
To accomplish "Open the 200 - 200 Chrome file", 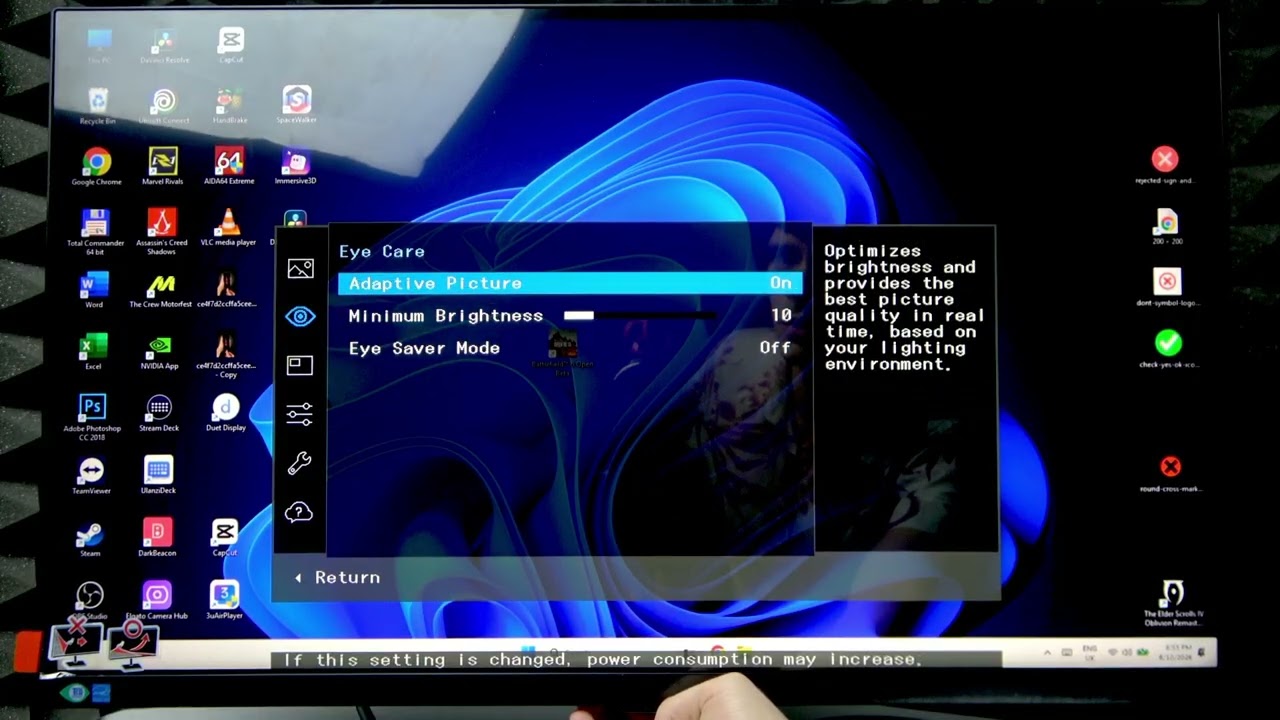I will pyautogui.click(x=1167, y=227).
